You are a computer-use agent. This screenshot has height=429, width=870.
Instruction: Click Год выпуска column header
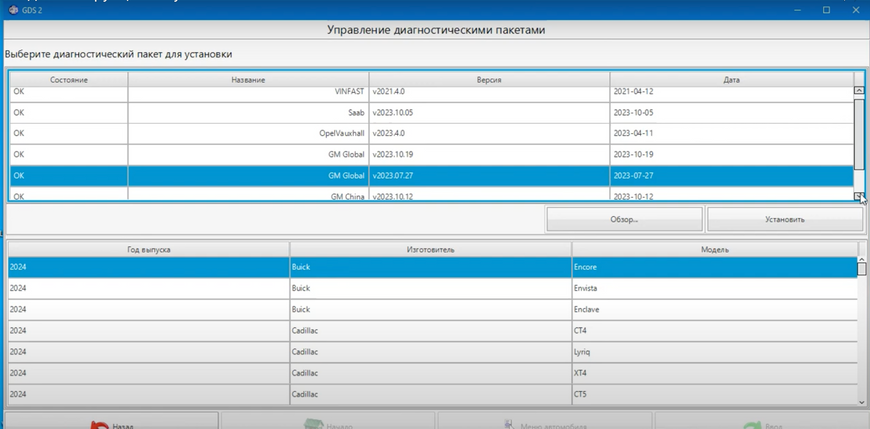[149, 250]
